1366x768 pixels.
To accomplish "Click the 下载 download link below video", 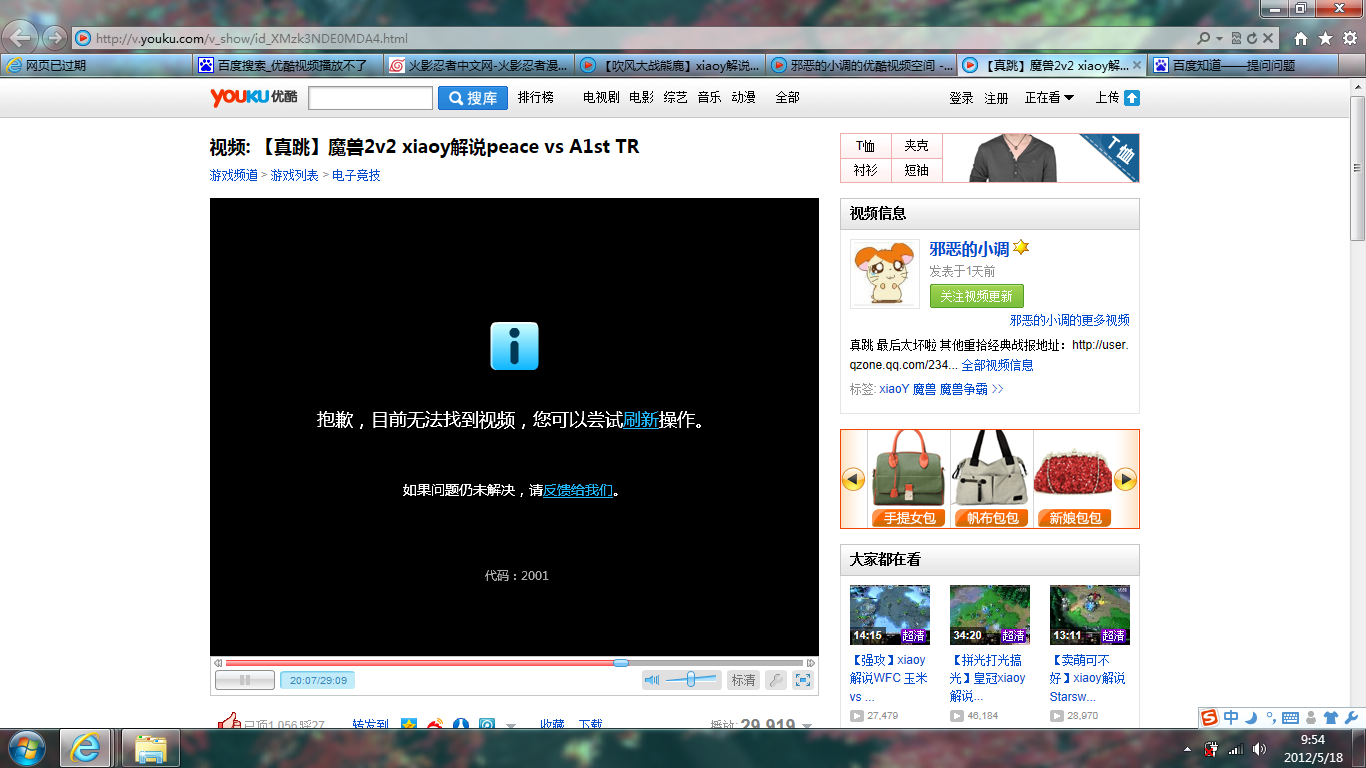I will [591, 724].
